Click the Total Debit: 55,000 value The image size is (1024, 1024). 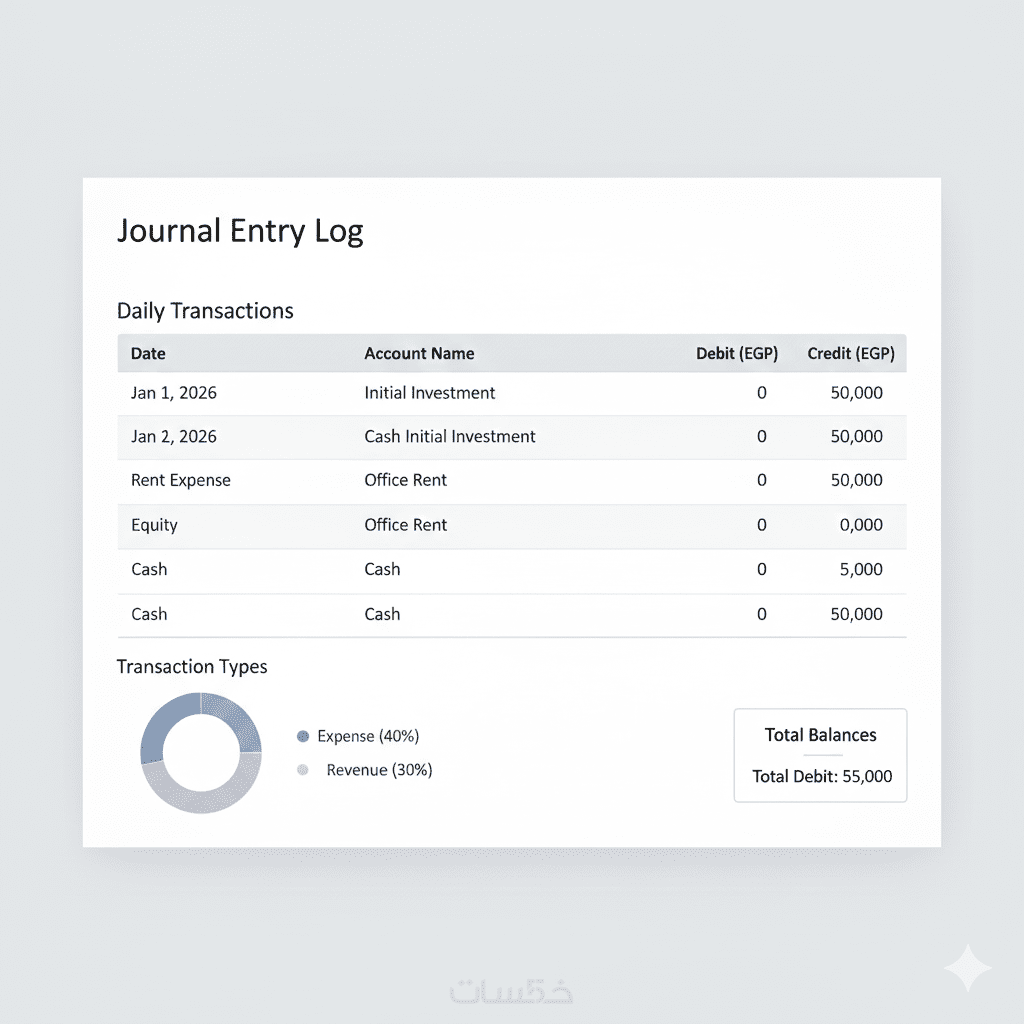[822, 776]
